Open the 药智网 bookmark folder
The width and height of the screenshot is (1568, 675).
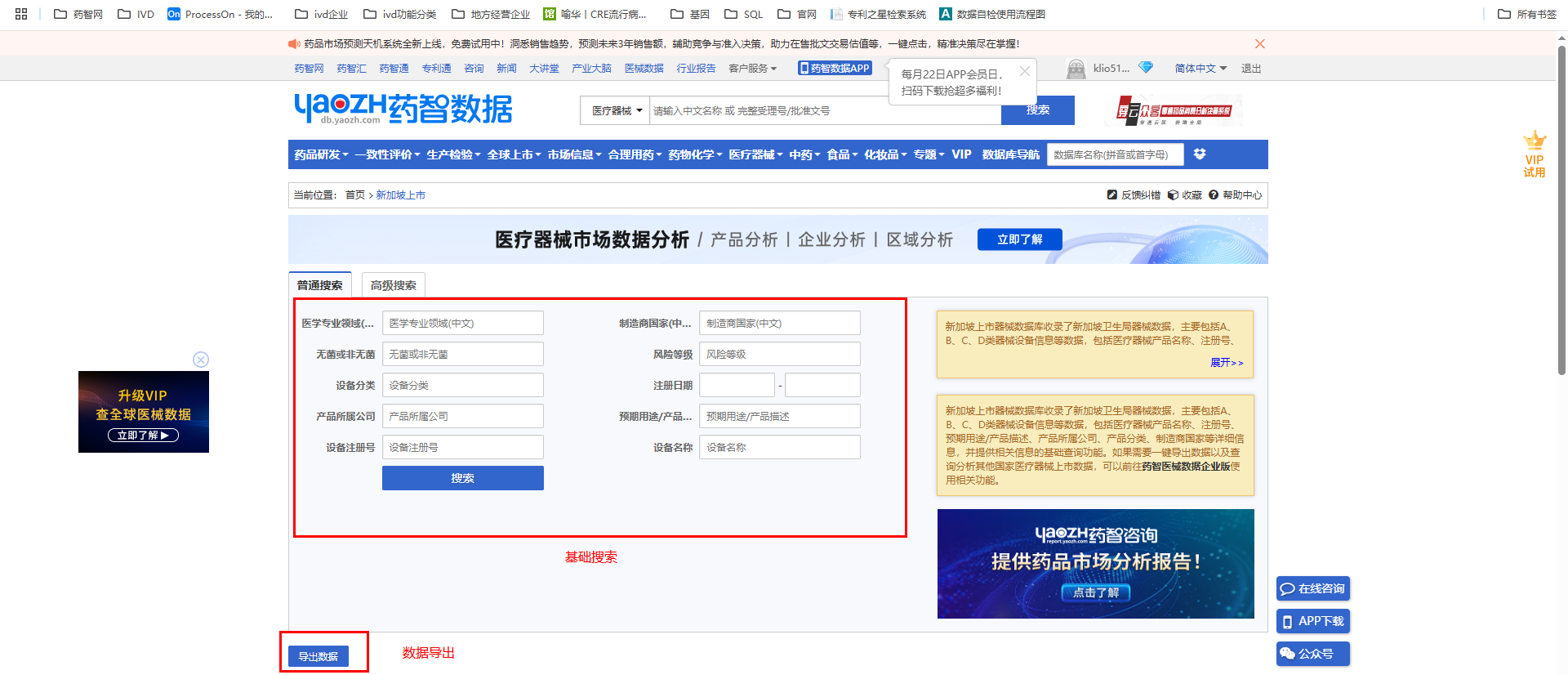point(78,14)
